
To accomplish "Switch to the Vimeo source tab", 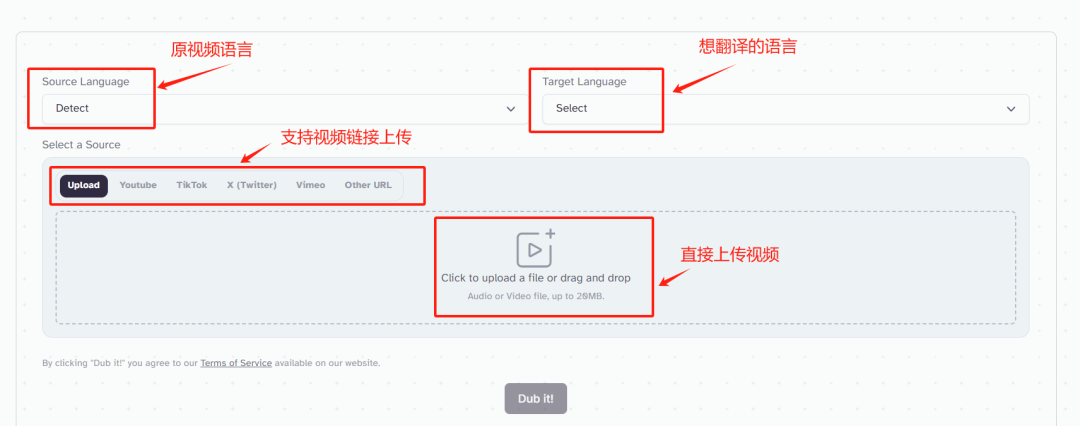I will 311,185.
